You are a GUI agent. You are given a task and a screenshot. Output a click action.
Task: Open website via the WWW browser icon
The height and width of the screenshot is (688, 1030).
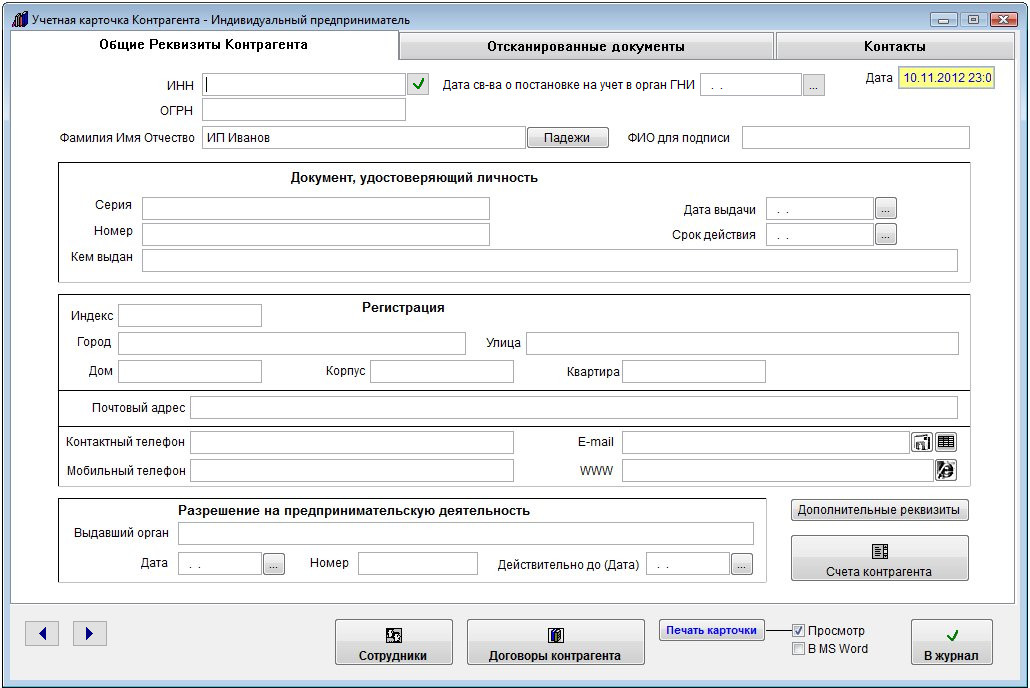coord(946,470)
